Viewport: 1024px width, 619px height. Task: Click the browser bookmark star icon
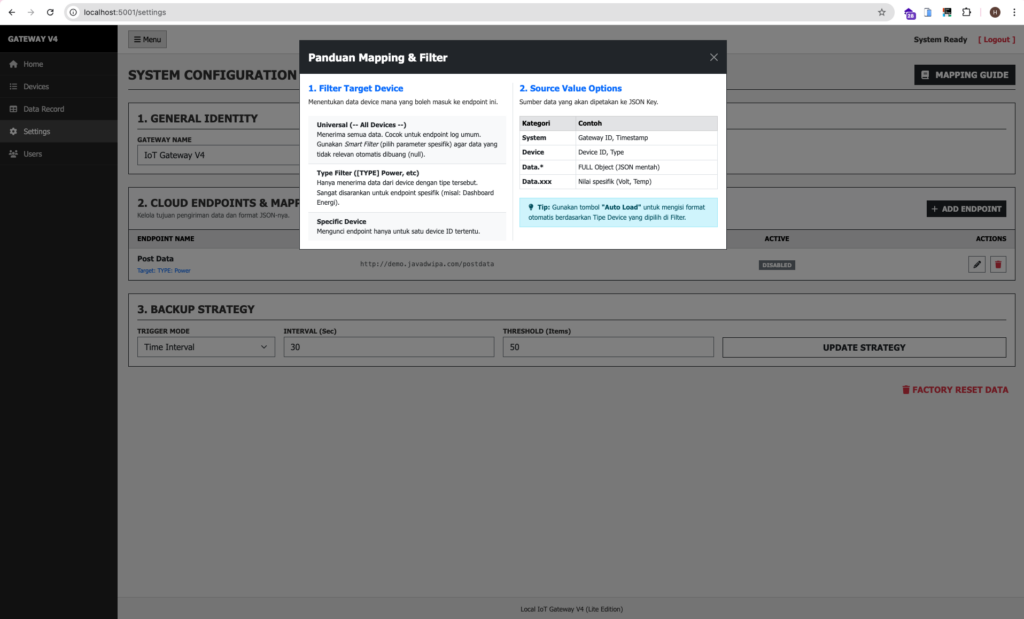(881, 12)
